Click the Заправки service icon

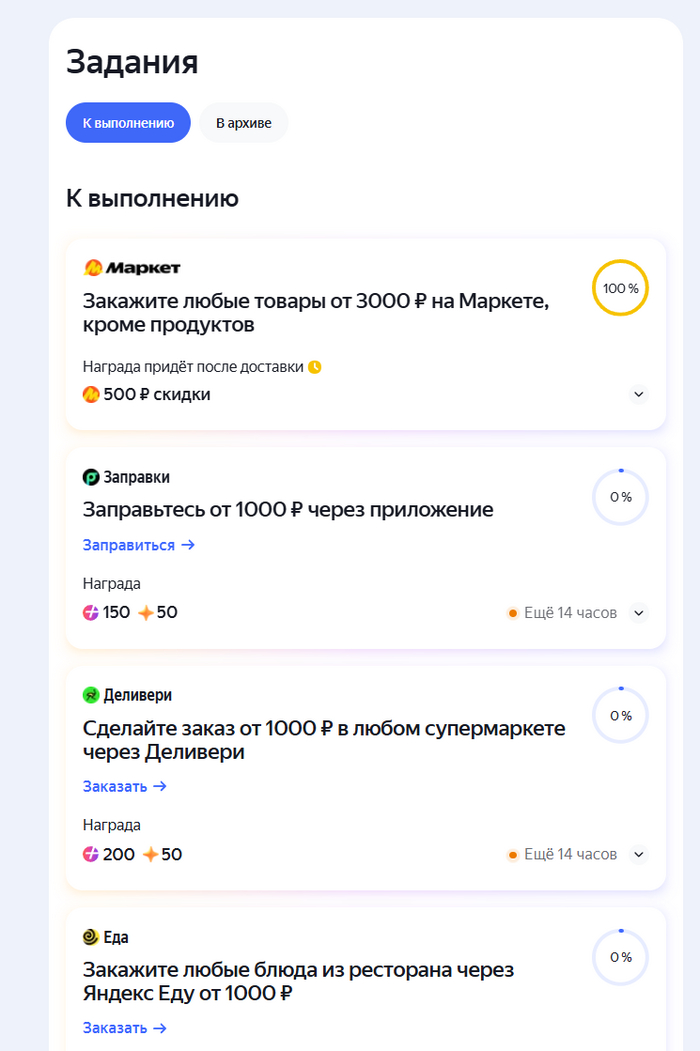(91, 478)
